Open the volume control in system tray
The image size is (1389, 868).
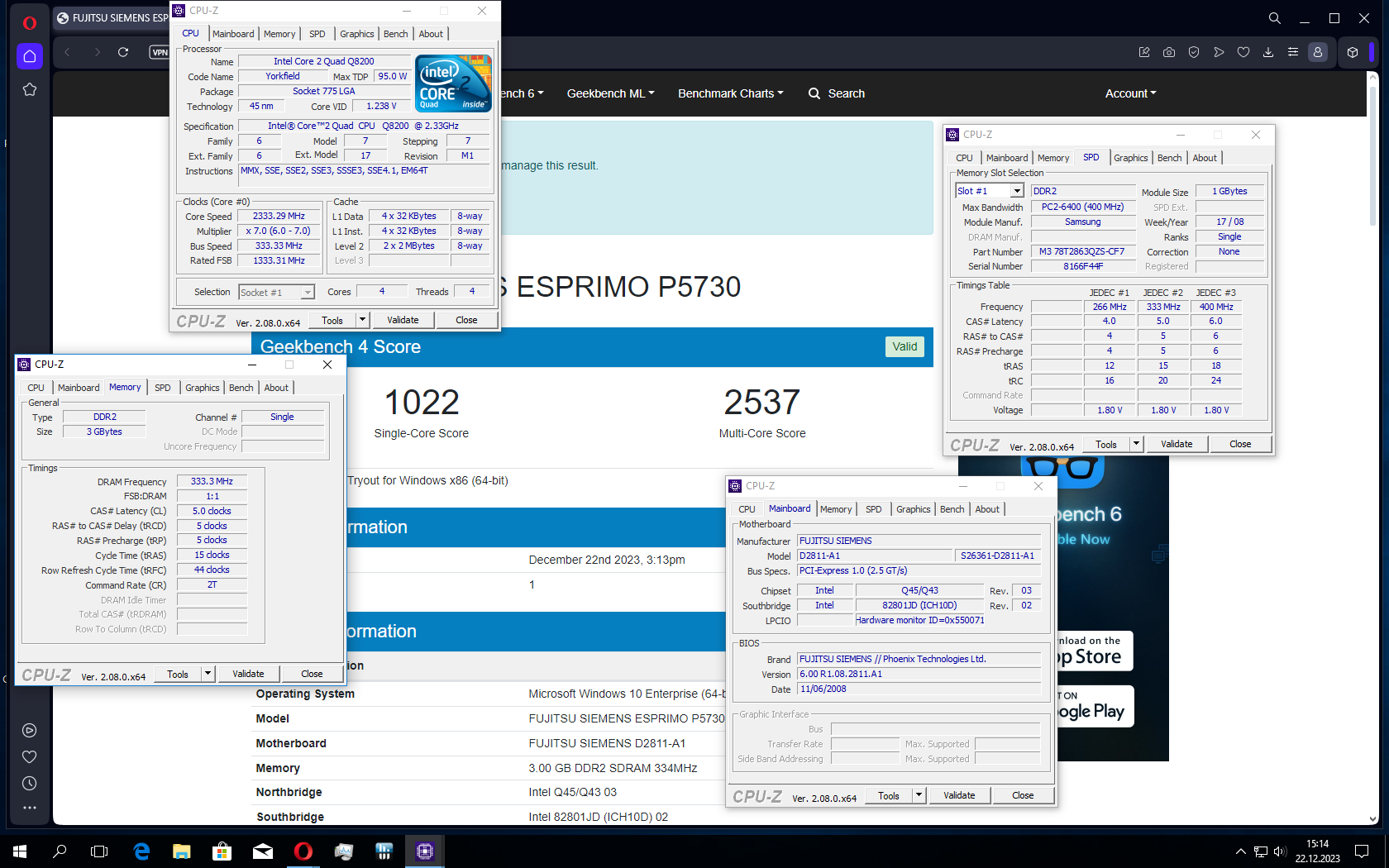(x=1280, y=851)
